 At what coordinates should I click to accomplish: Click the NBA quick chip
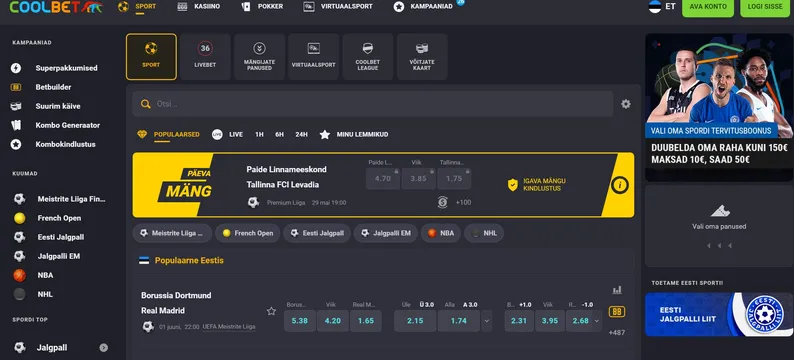pos(441,233)
